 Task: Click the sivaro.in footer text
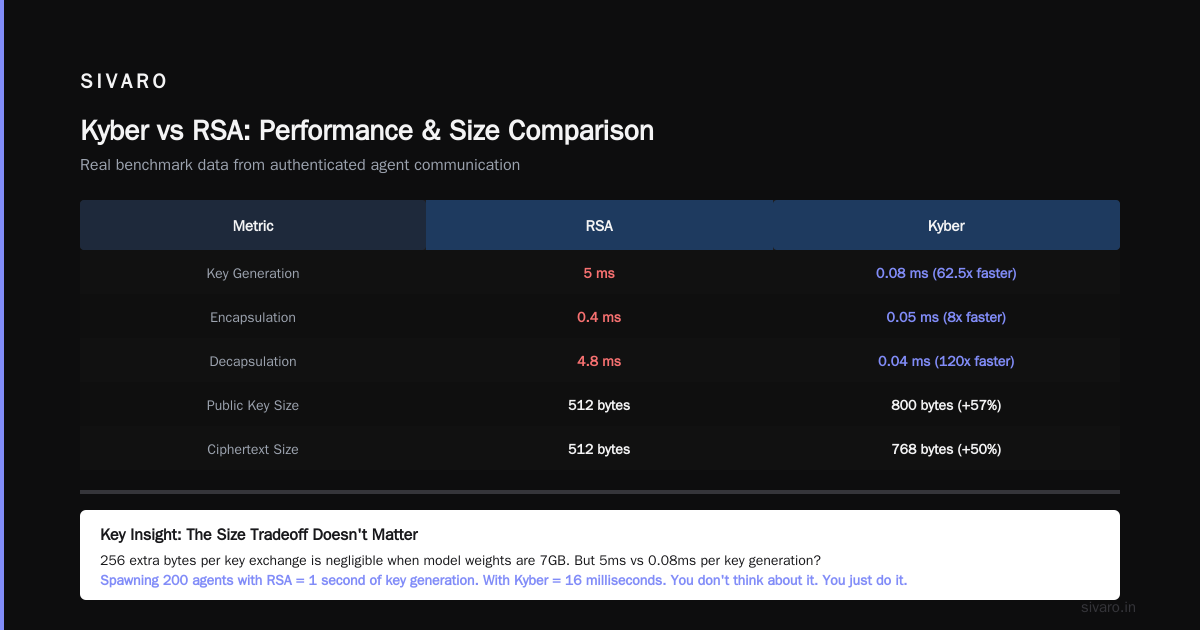(1108, 607)
